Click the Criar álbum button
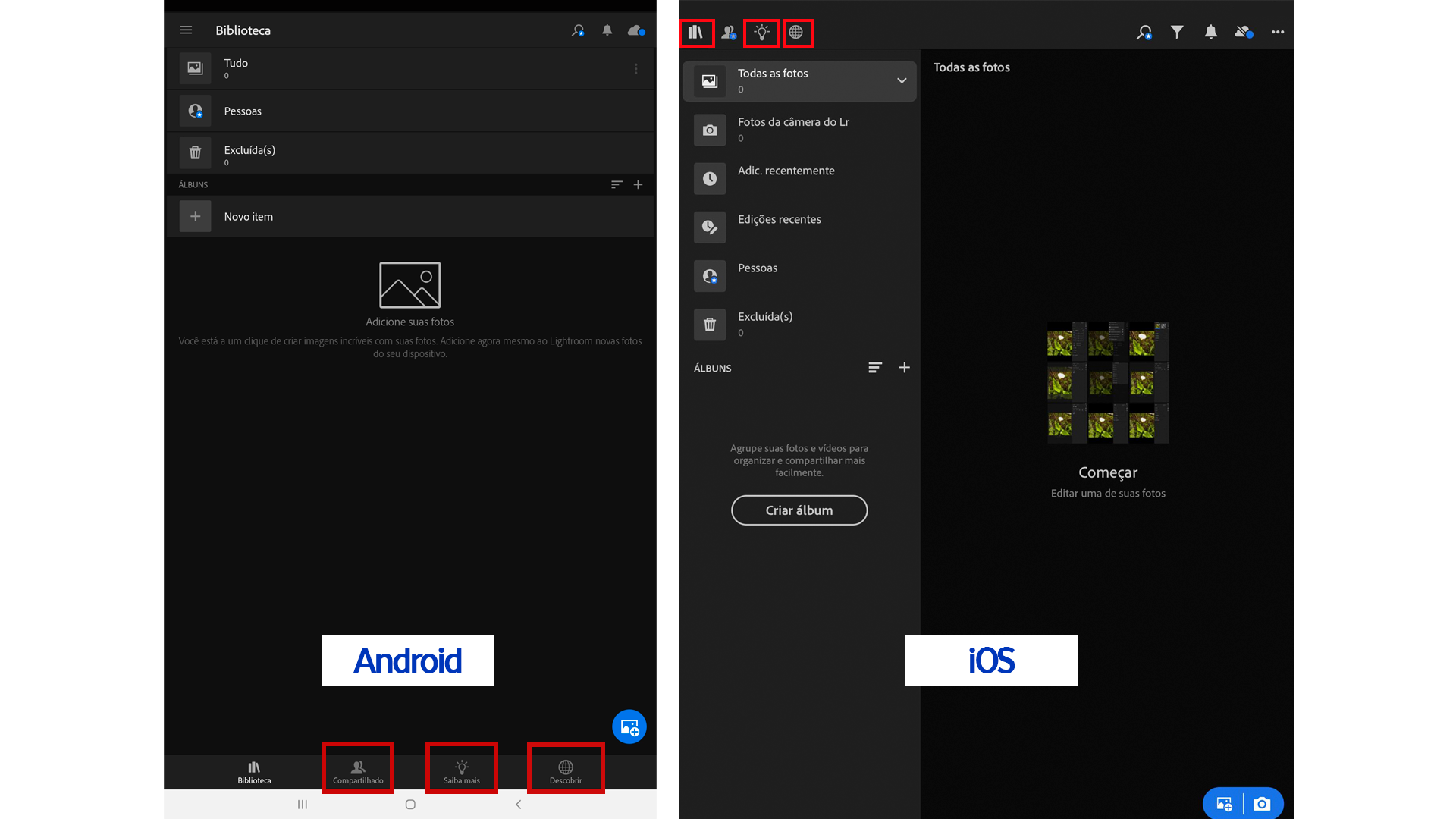Viewport: 1456px width, 819px height. pyautogui.click(x=799, y=510)
